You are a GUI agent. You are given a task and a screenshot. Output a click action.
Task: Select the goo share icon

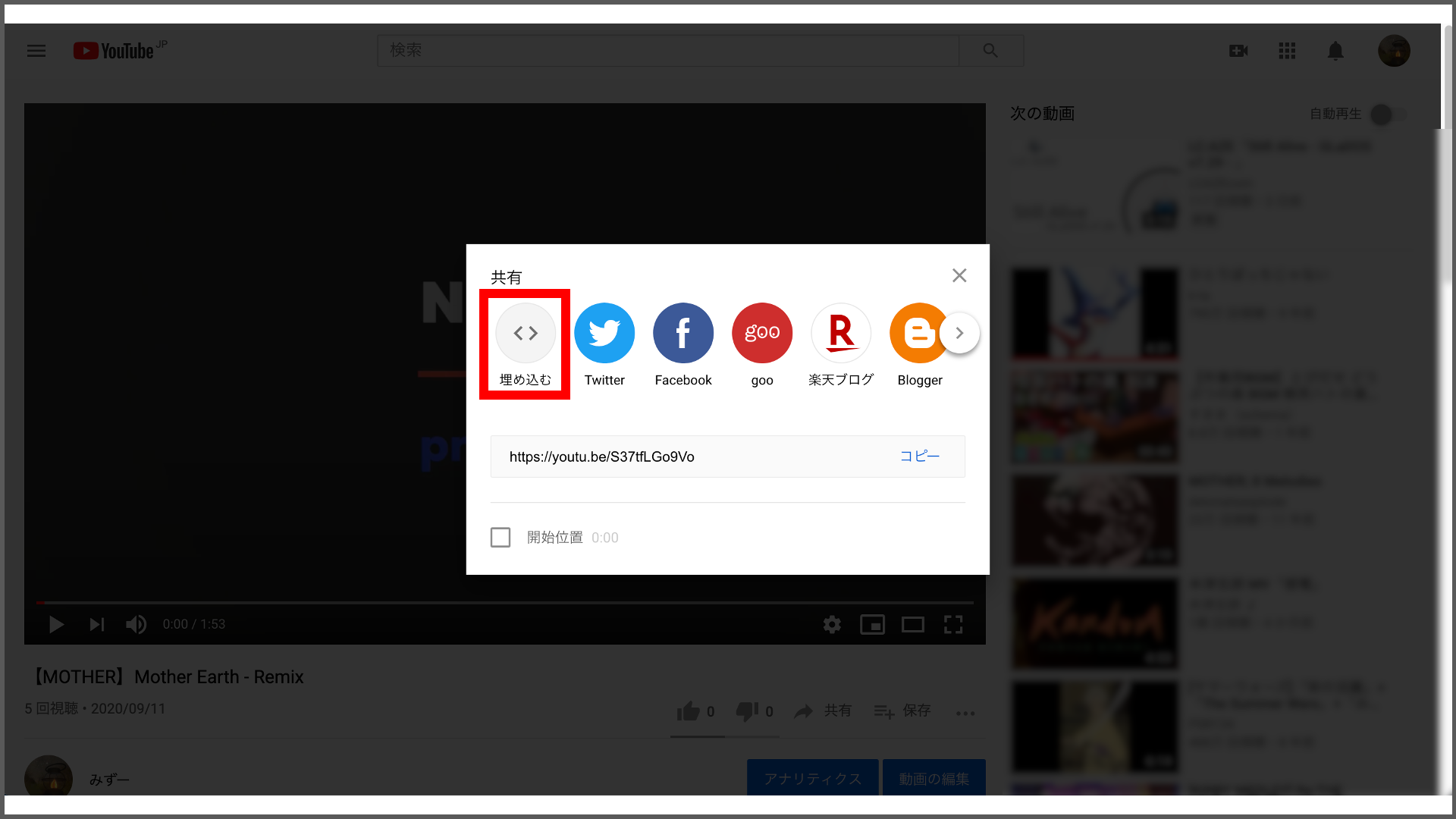pyautogui.click(x=762, y=333)
